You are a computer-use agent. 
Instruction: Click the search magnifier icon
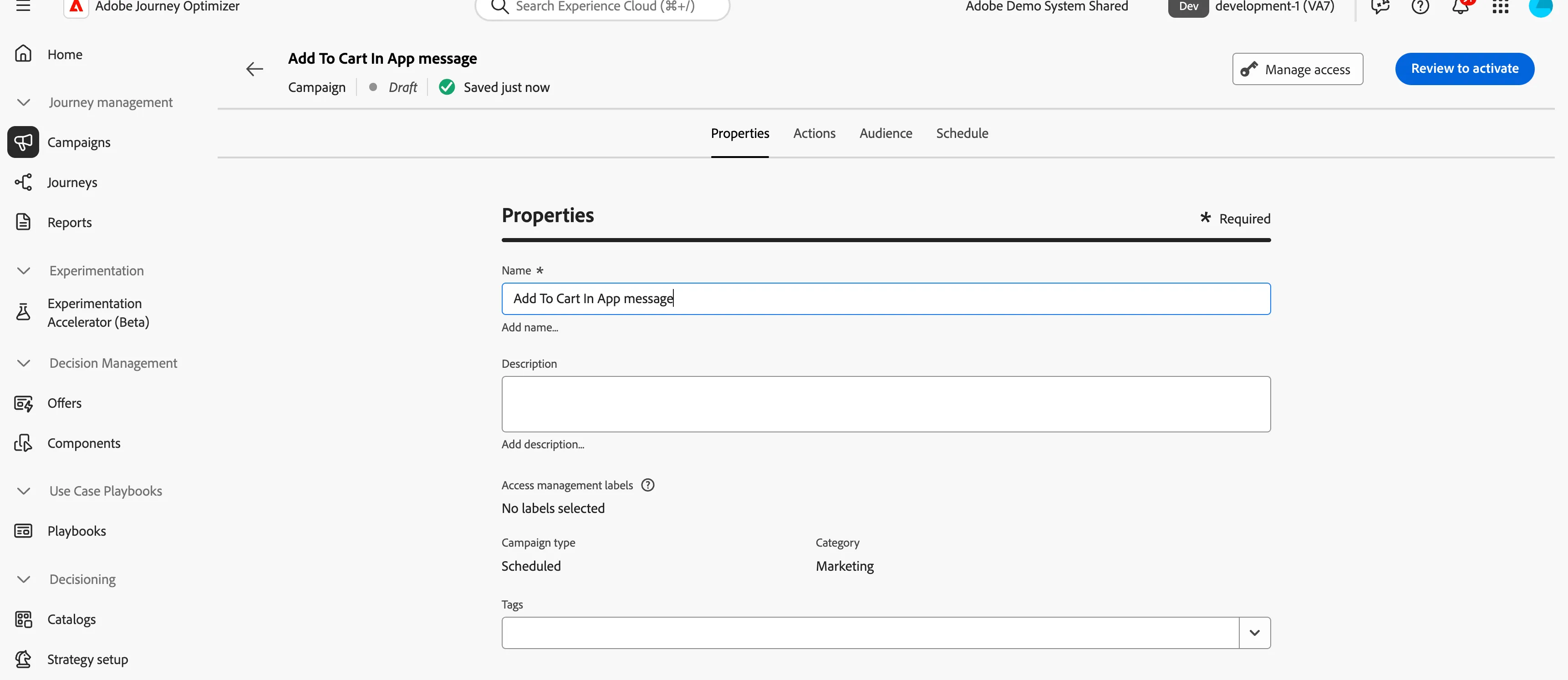click(x=499, y=7)
